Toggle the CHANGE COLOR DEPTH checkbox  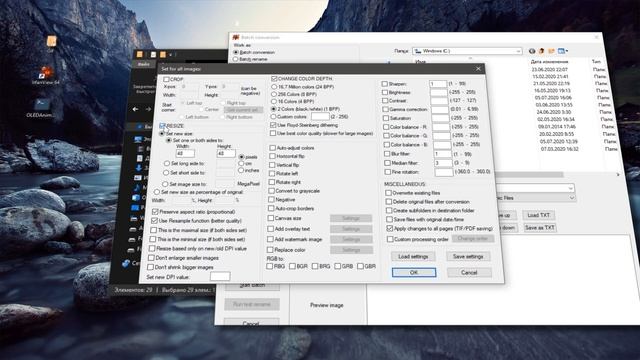[x=274, y=78]
